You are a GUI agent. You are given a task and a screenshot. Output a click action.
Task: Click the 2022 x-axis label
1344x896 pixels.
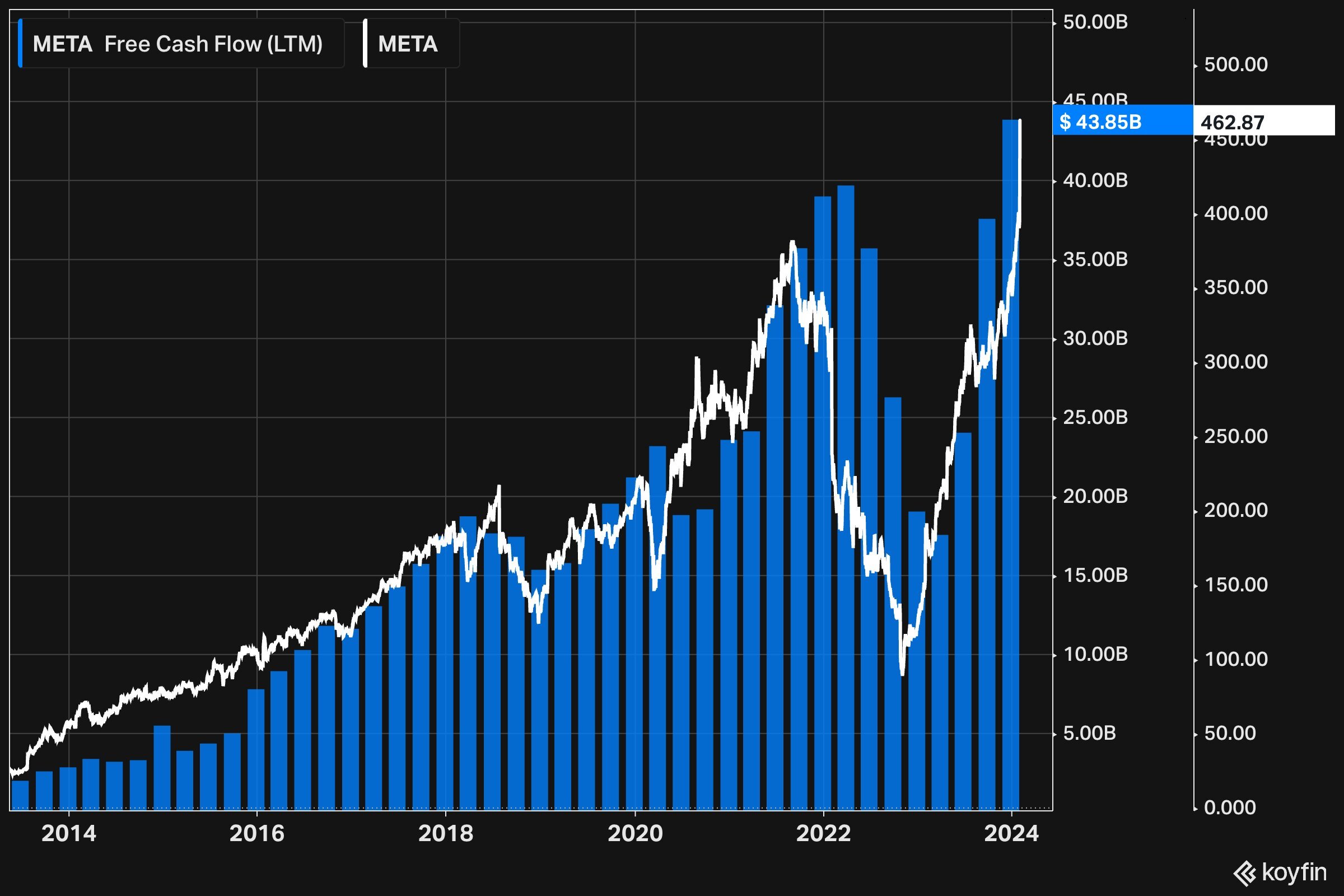click(823, 834)
